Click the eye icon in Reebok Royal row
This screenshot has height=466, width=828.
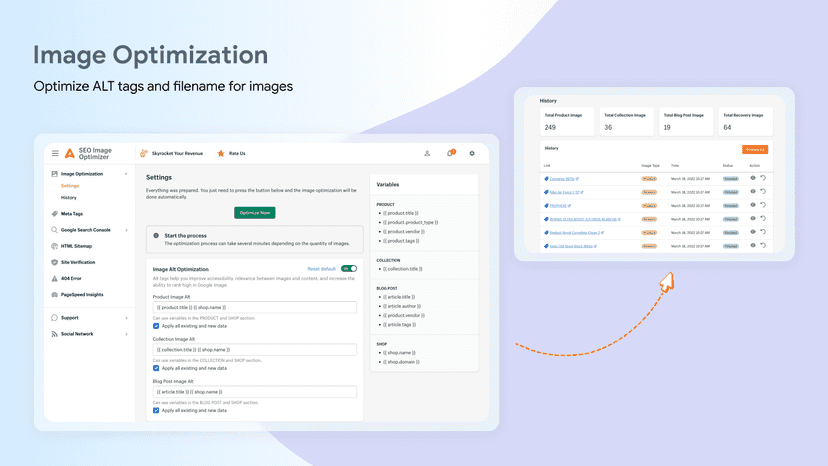[753, 232]
